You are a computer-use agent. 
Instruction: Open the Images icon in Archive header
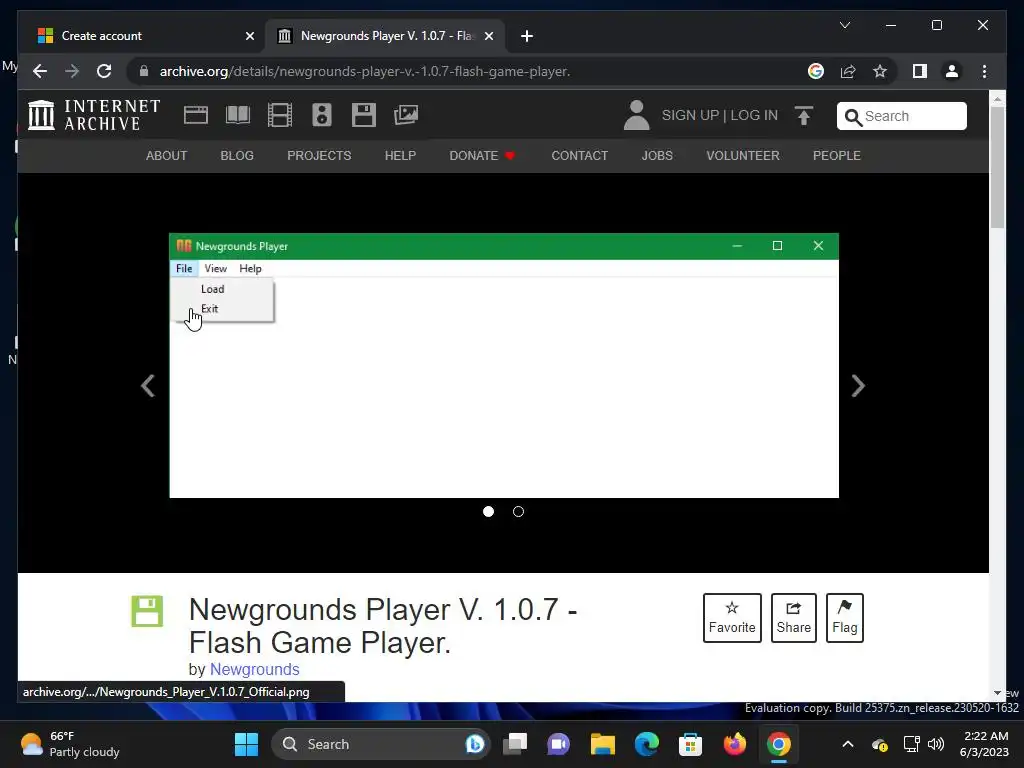click(406, 115)
